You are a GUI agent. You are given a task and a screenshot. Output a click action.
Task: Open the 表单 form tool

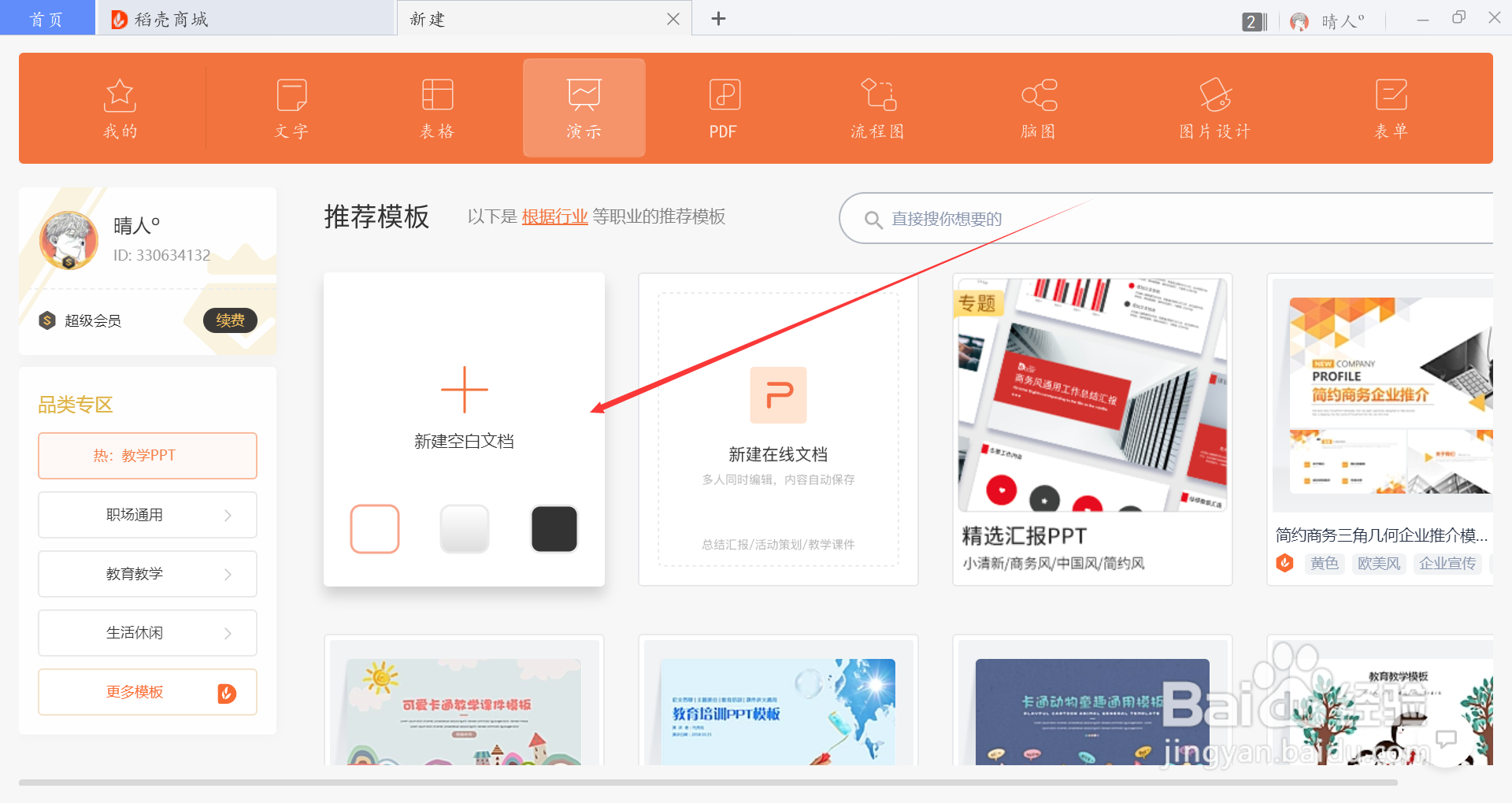[1391, 108]
